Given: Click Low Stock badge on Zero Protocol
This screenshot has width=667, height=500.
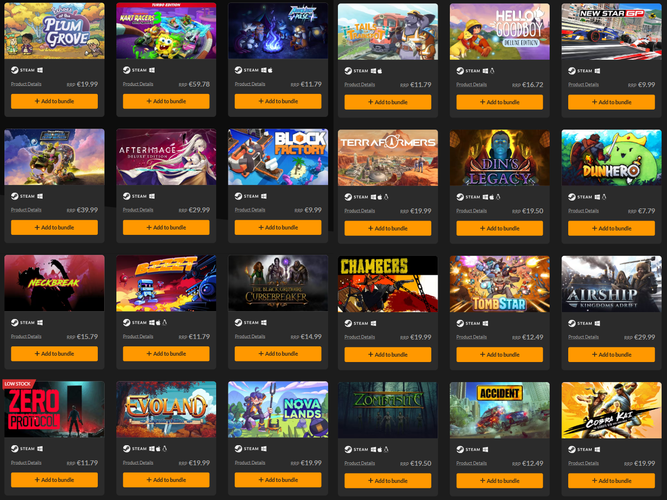Looking at the screenshot, I should pyautogui.click(x=18, y=384).
